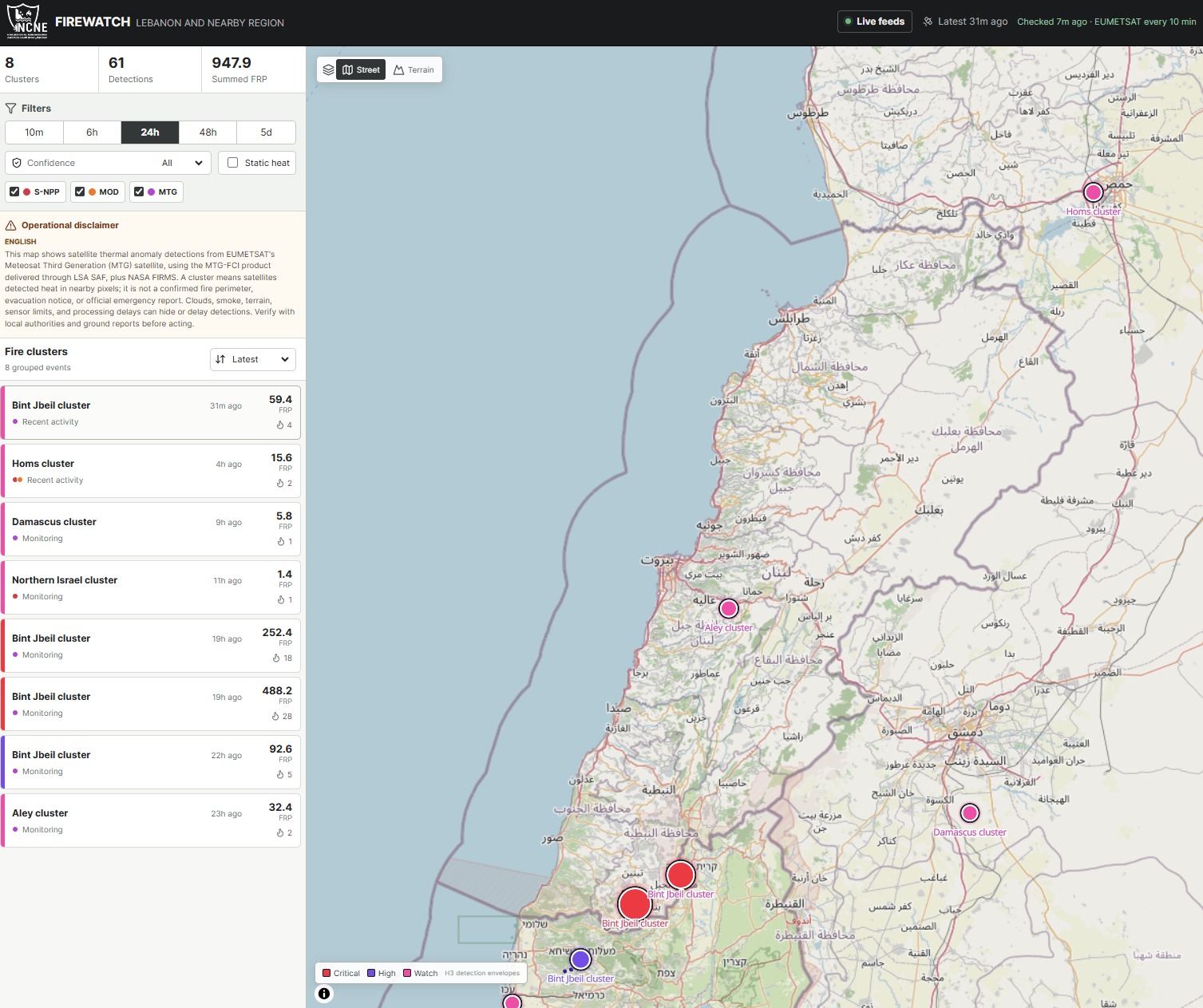Screen dimensions: 1203x1008
Task: Select the Damascus cluster marker on the map
Action: pyautogui.click(x=970, y=813)
